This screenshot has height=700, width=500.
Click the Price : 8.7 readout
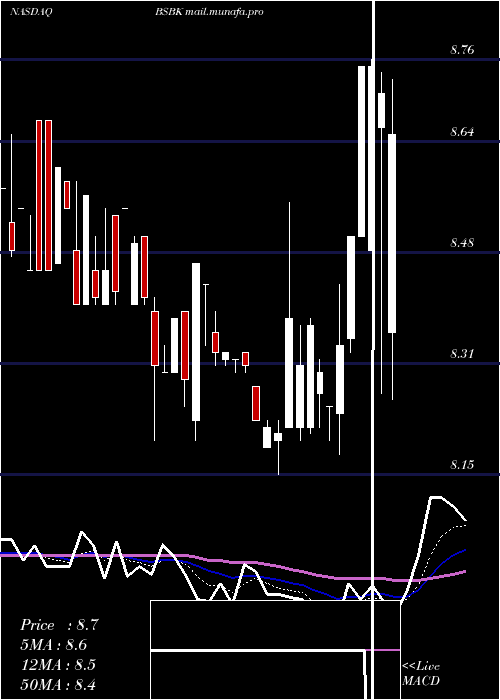tap(59, 625)
